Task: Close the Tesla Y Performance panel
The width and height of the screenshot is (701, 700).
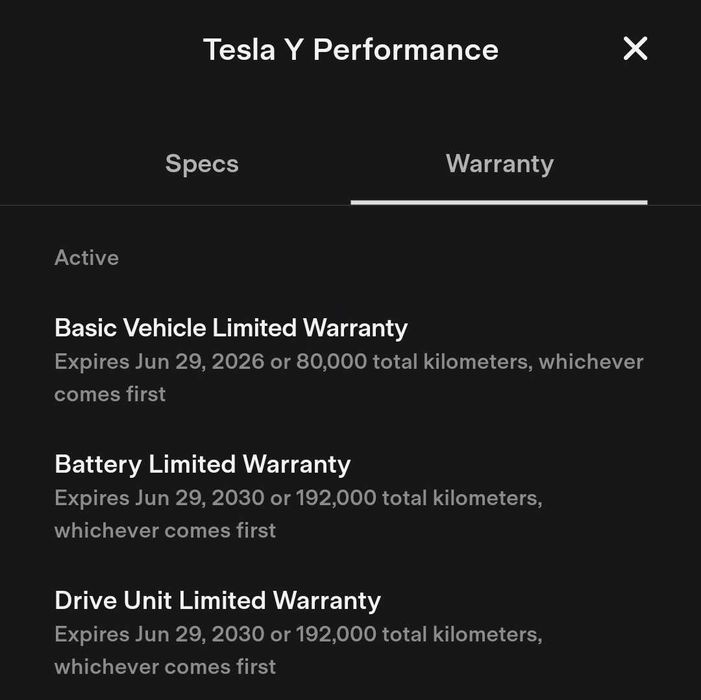Action: (635, 48)
